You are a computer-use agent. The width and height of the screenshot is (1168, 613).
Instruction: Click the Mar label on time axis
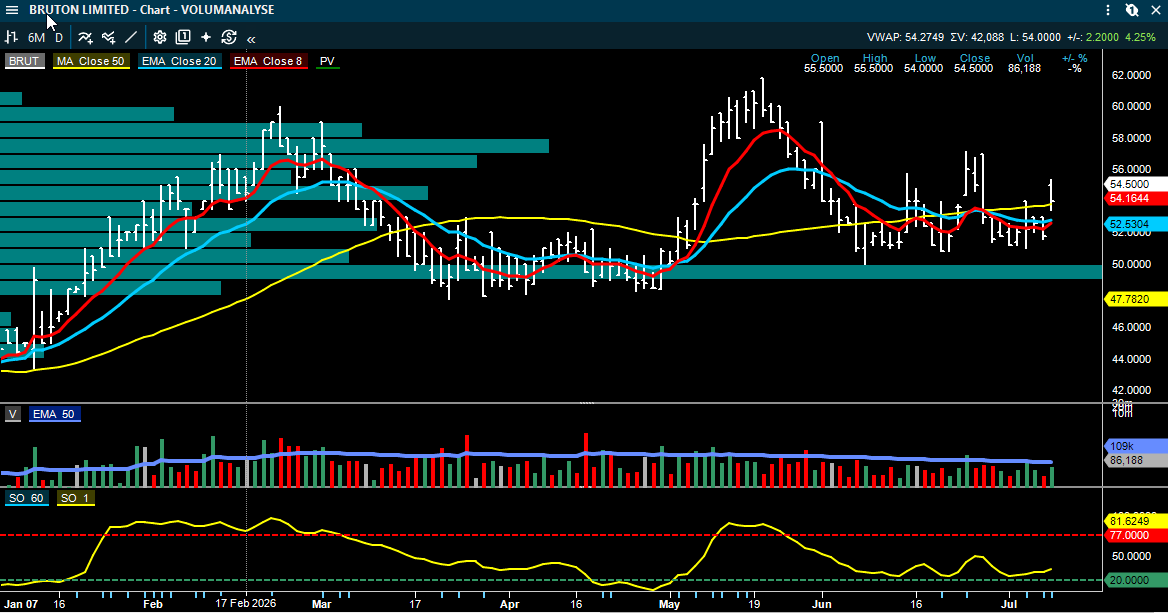[x=321, y=604]
